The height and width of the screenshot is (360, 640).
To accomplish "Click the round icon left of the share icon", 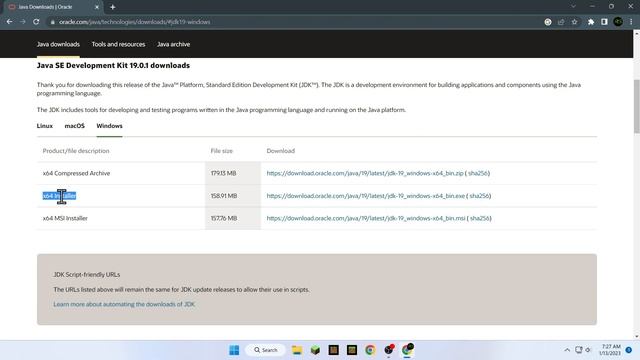I will (x=548, y=22).
